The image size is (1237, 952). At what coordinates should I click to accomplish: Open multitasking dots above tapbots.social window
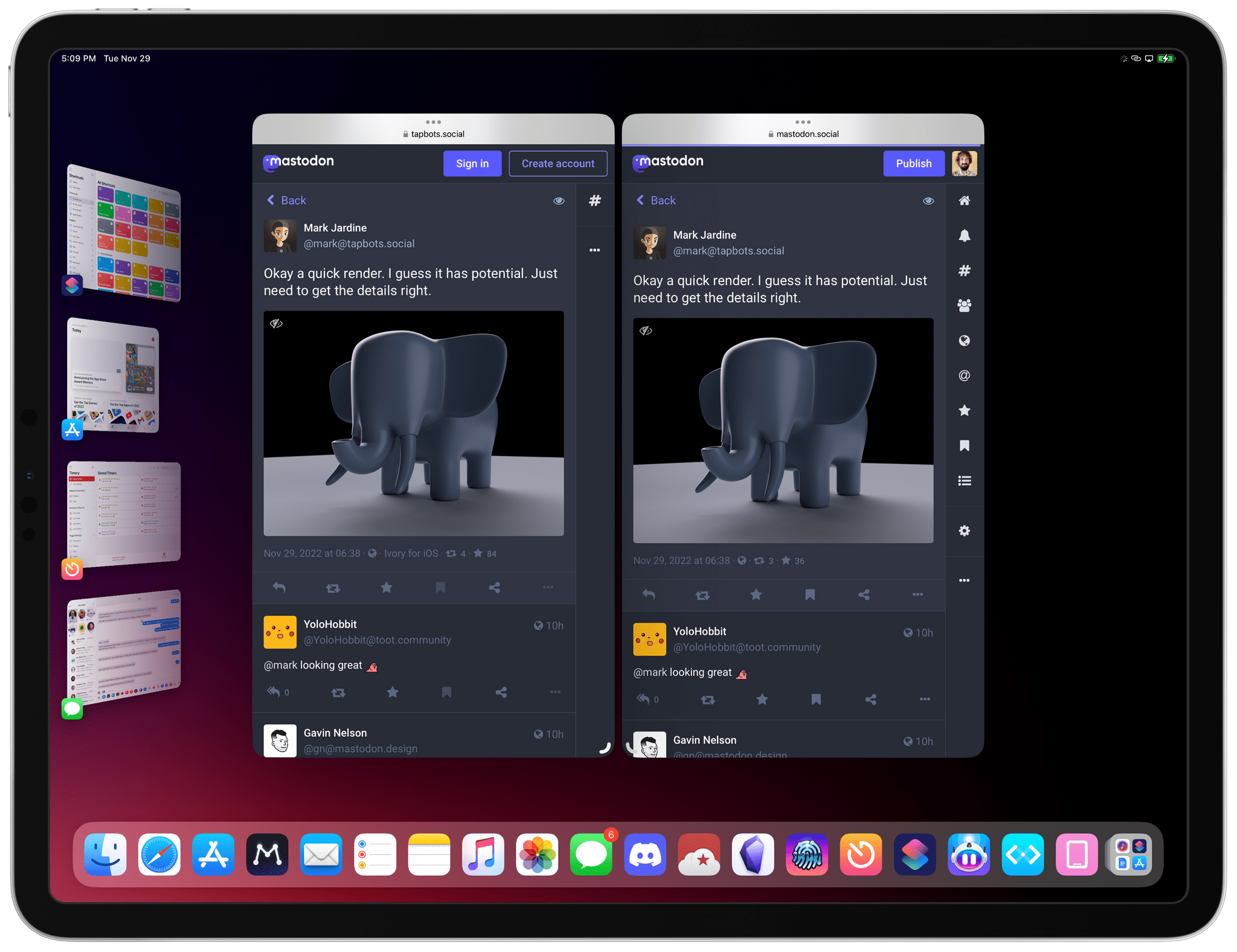pos(433,122)
